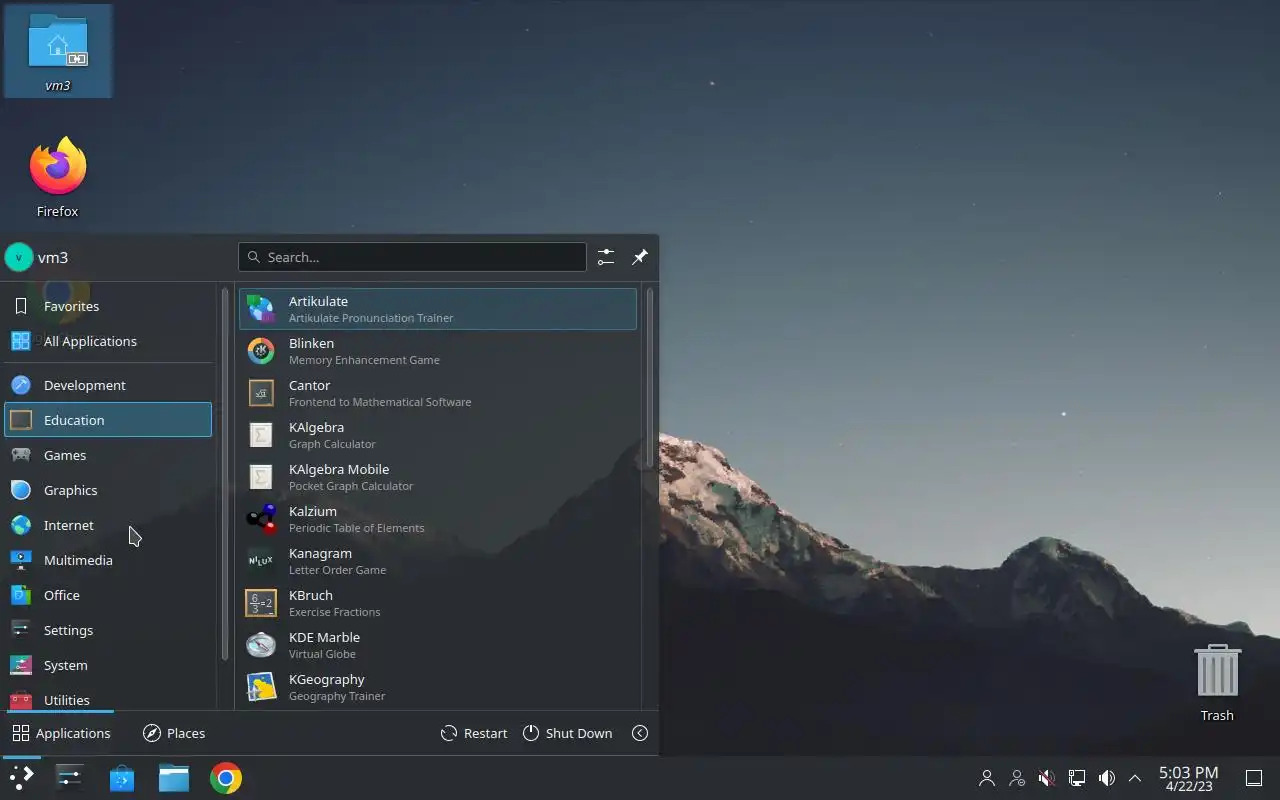Screen dimensions: 1280x800
Task: Click the muted audio tray icon
Action: pos(1047,778)
